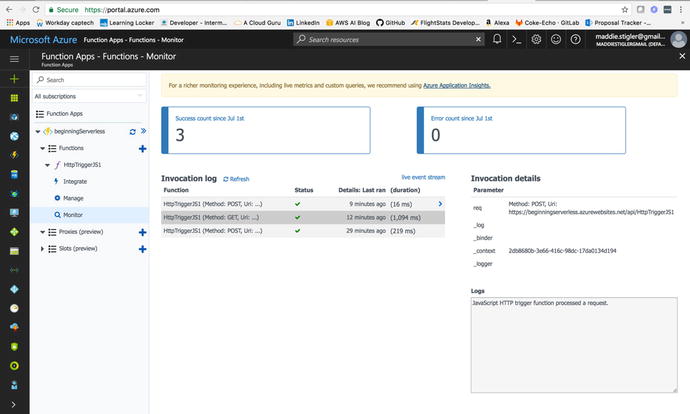Toggle the hamburger menu in left sidebar

pos(14,58)
